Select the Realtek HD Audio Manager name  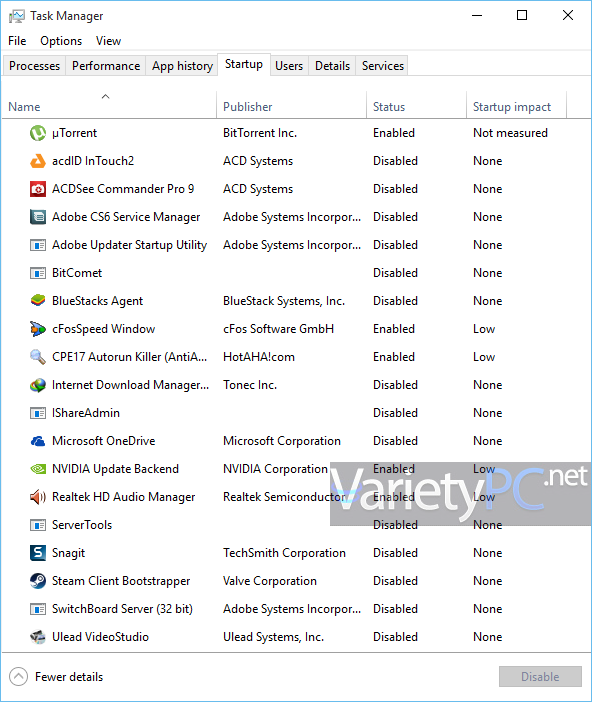[x=124, y=497]
